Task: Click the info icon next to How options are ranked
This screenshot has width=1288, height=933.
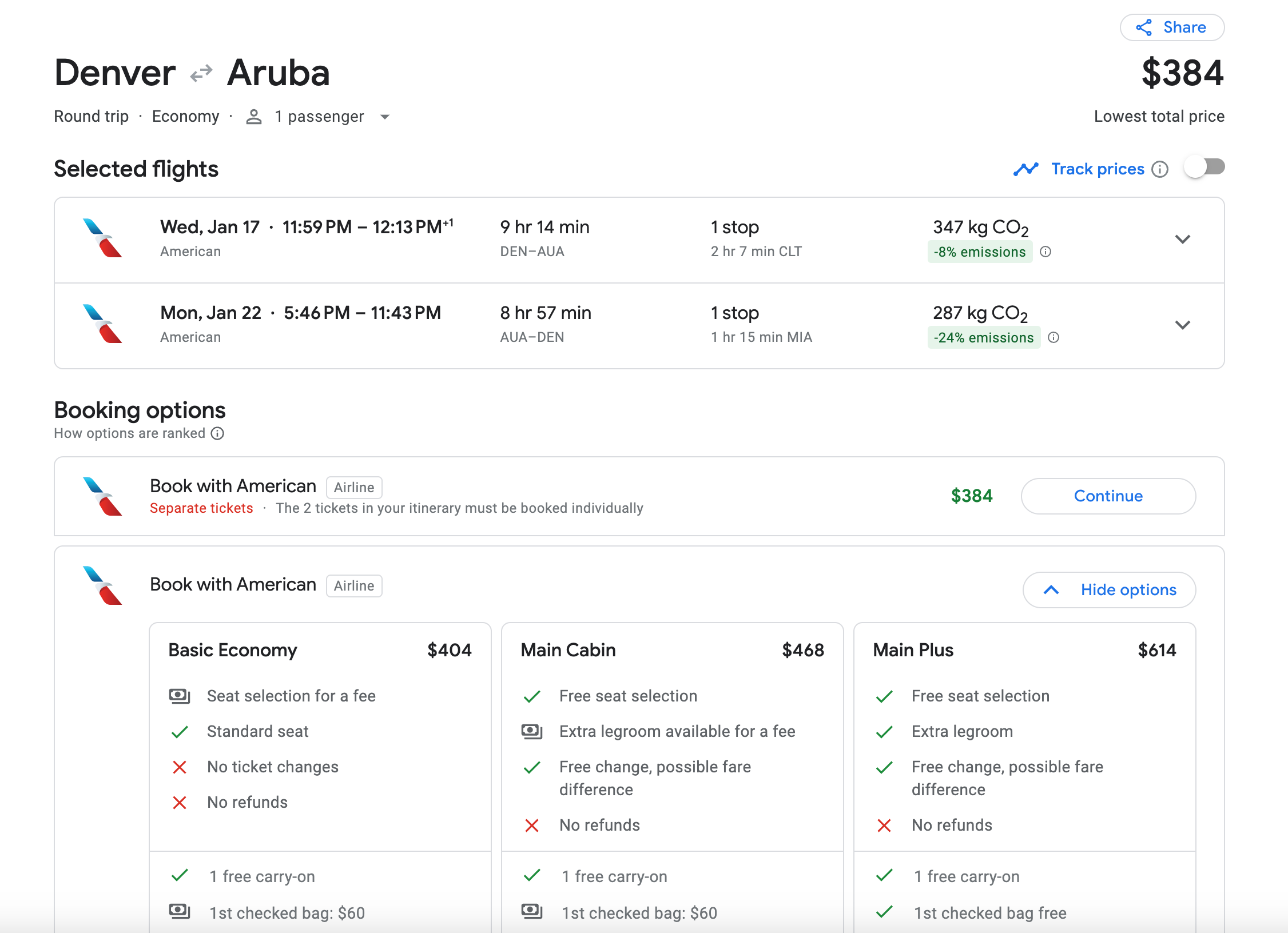Action: (217, 433)
